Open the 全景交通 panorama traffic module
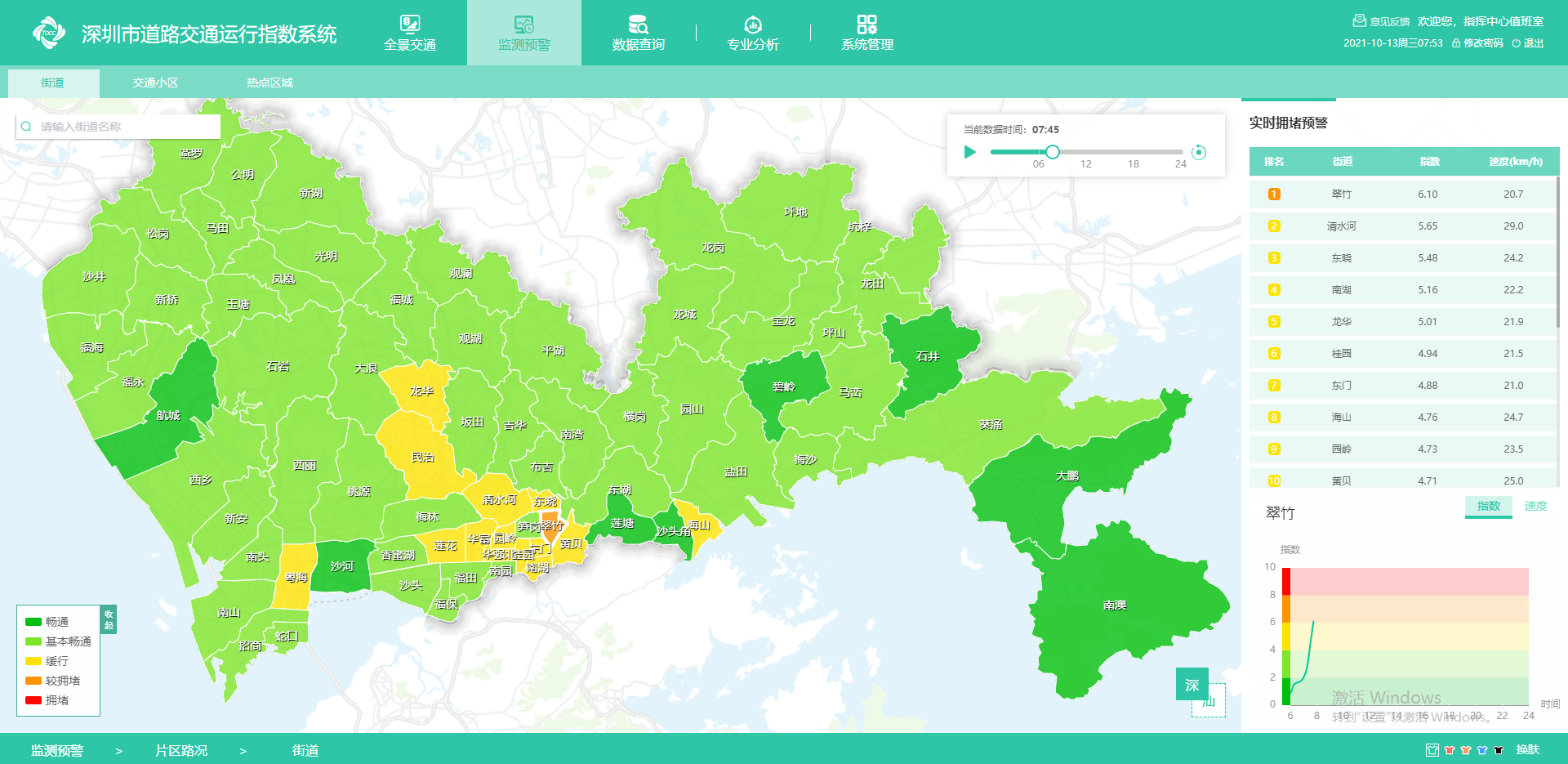 pyautogui.click(x=410, y=33)
